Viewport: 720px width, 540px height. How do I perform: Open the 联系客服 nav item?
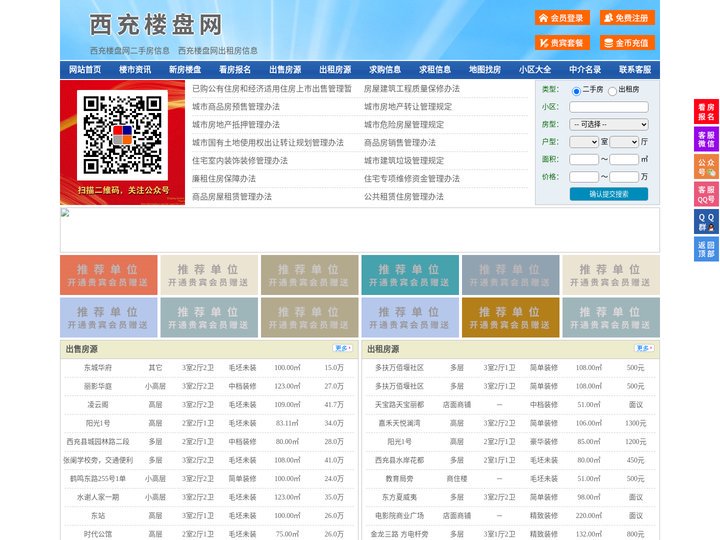635,70
